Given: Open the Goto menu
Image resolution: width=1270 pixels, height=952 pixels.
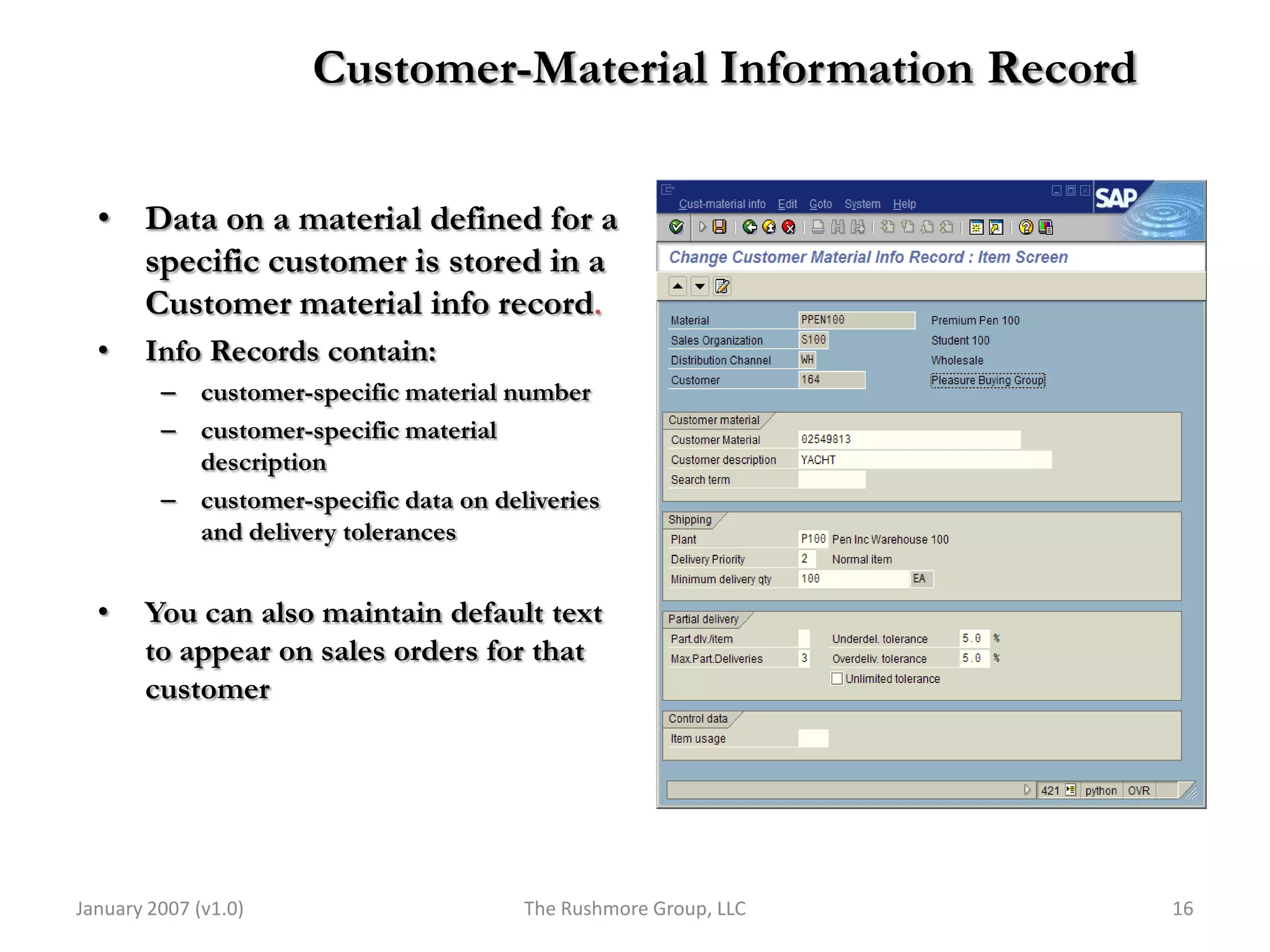Looking at the screenshot, I should click(x=820, y=204).
